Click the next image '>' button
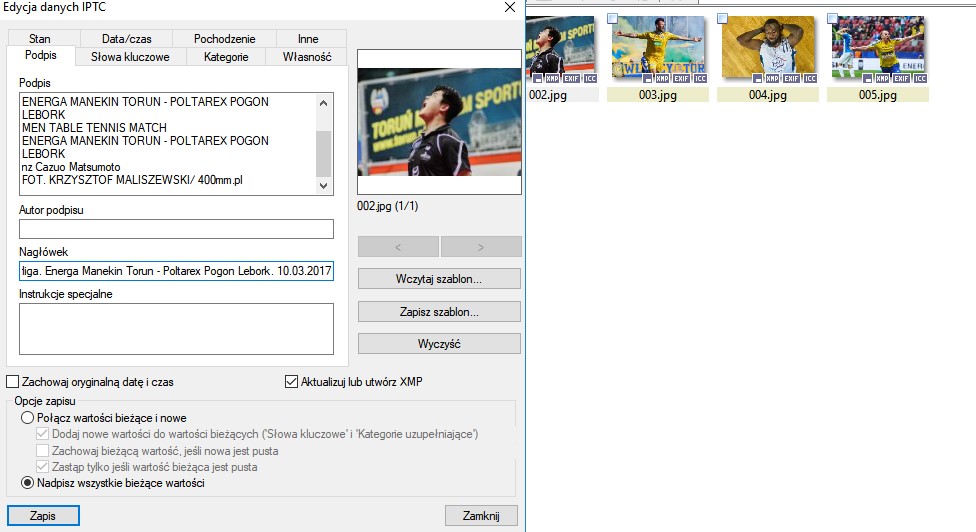The image size is (976, 532). 481,247
